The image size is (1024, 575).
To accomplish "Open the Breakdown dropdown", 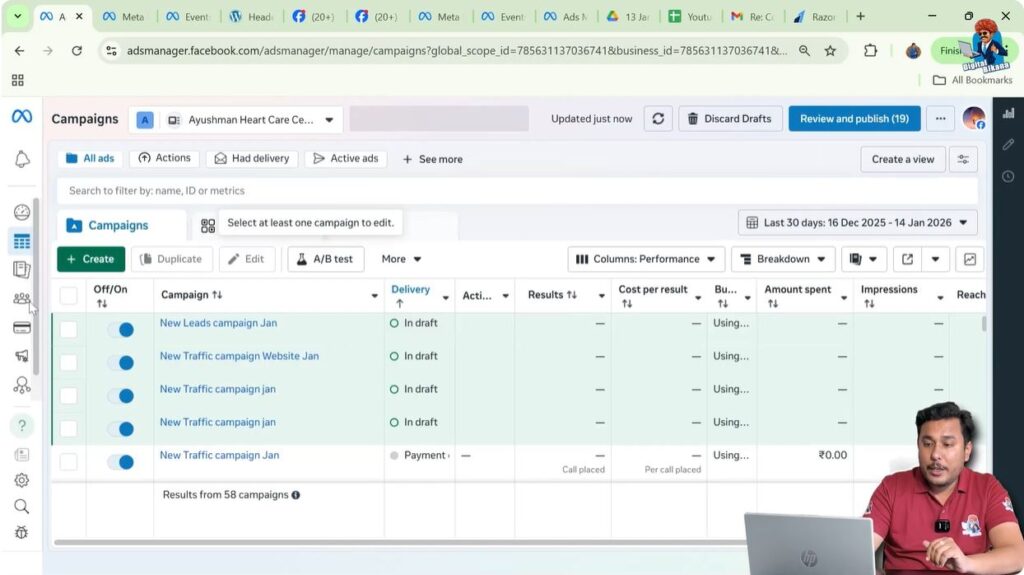I will pos(782,259).
